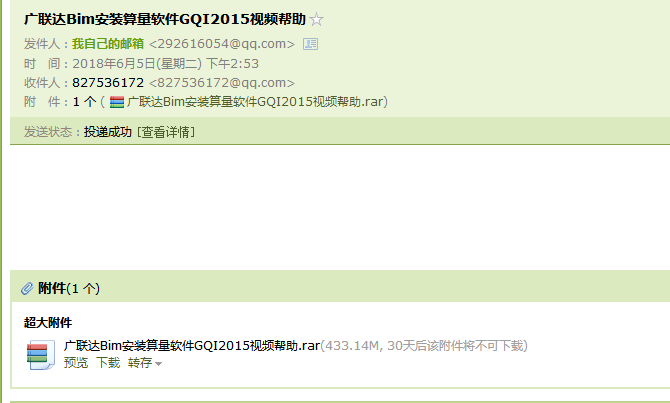The width and height of the screenshot is (670, 403).
Task: Open the sender's contact card icon
Action: pyautogui.click(x=310, y=44)
